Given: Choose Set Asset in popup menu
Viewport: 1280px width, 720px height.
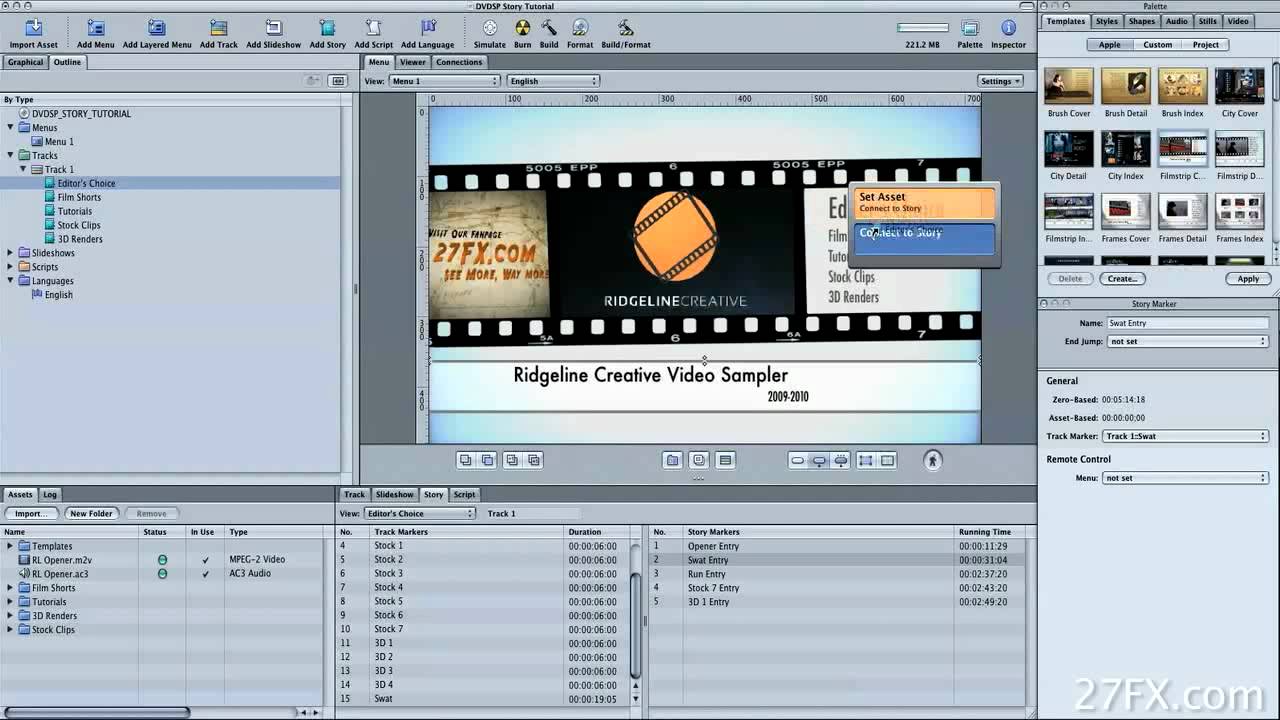Looking at the screenshot, I should (923, 203).
